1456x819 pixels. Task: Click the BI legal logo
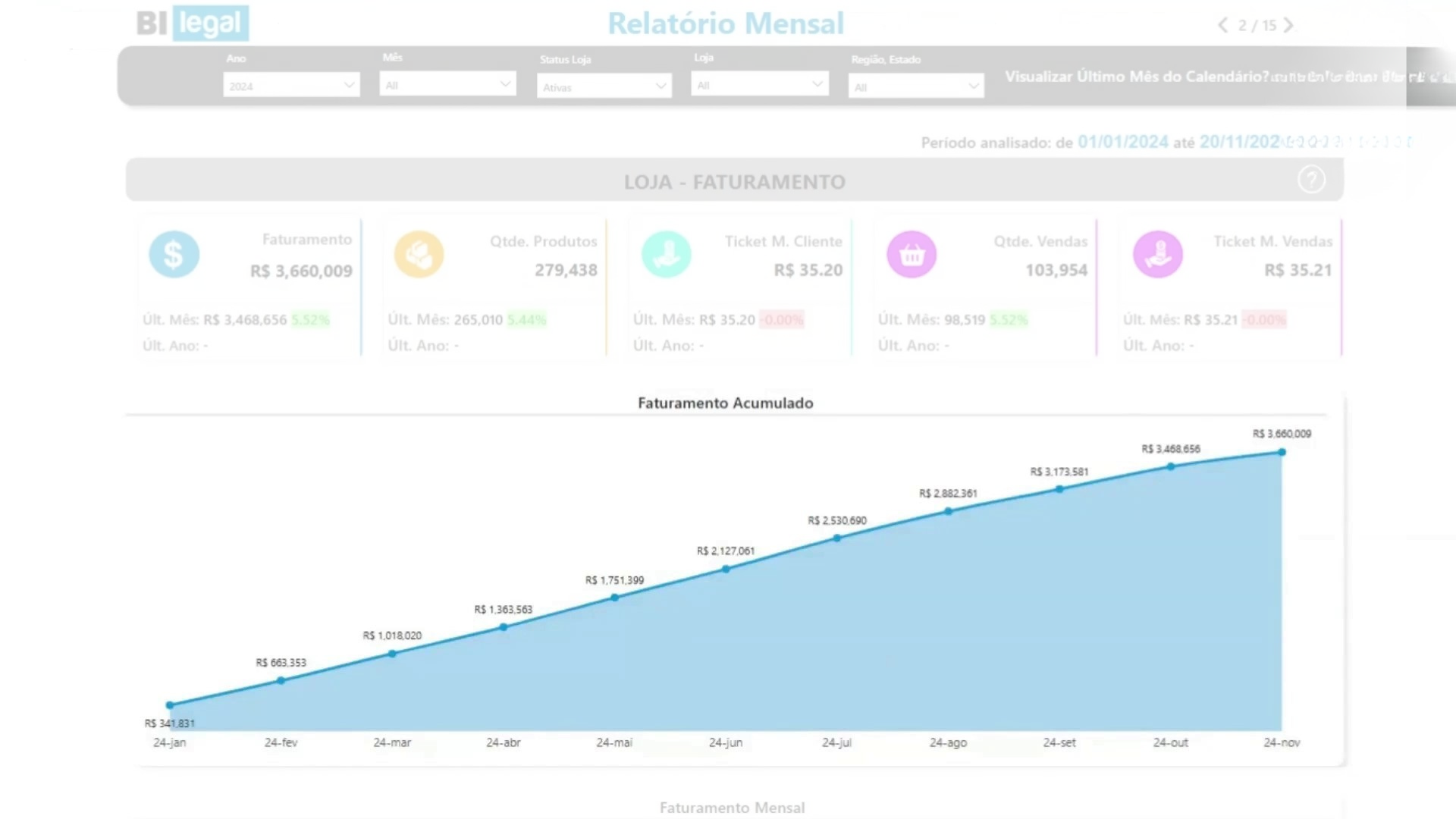pos(193,24)
